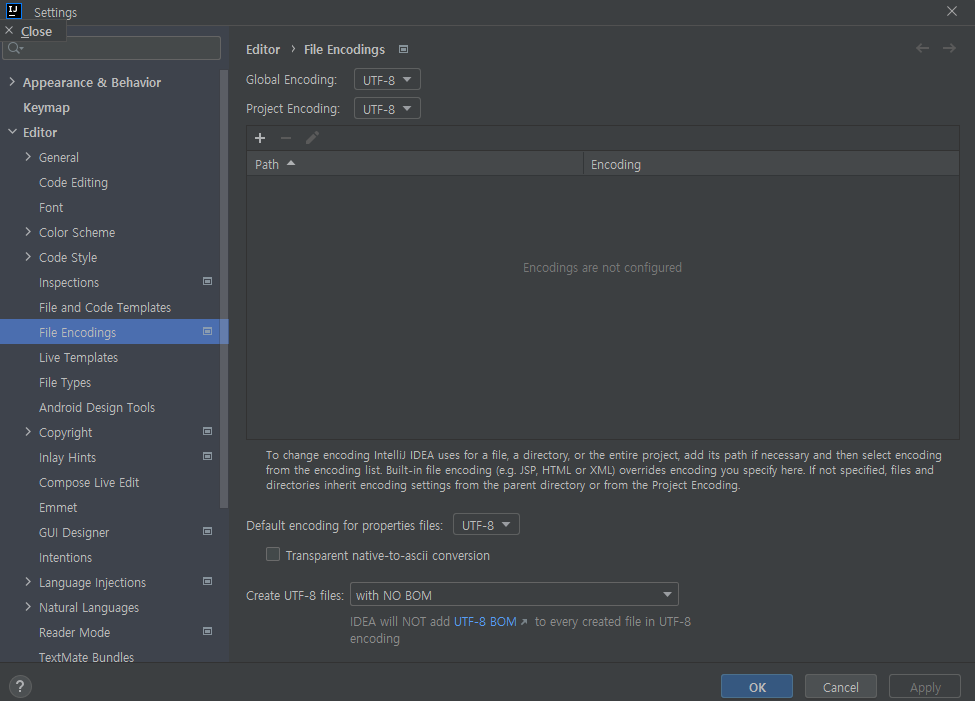975x701 pixels.
Task: Expand Appearance & Behavior section
Action: coord(12,81)
